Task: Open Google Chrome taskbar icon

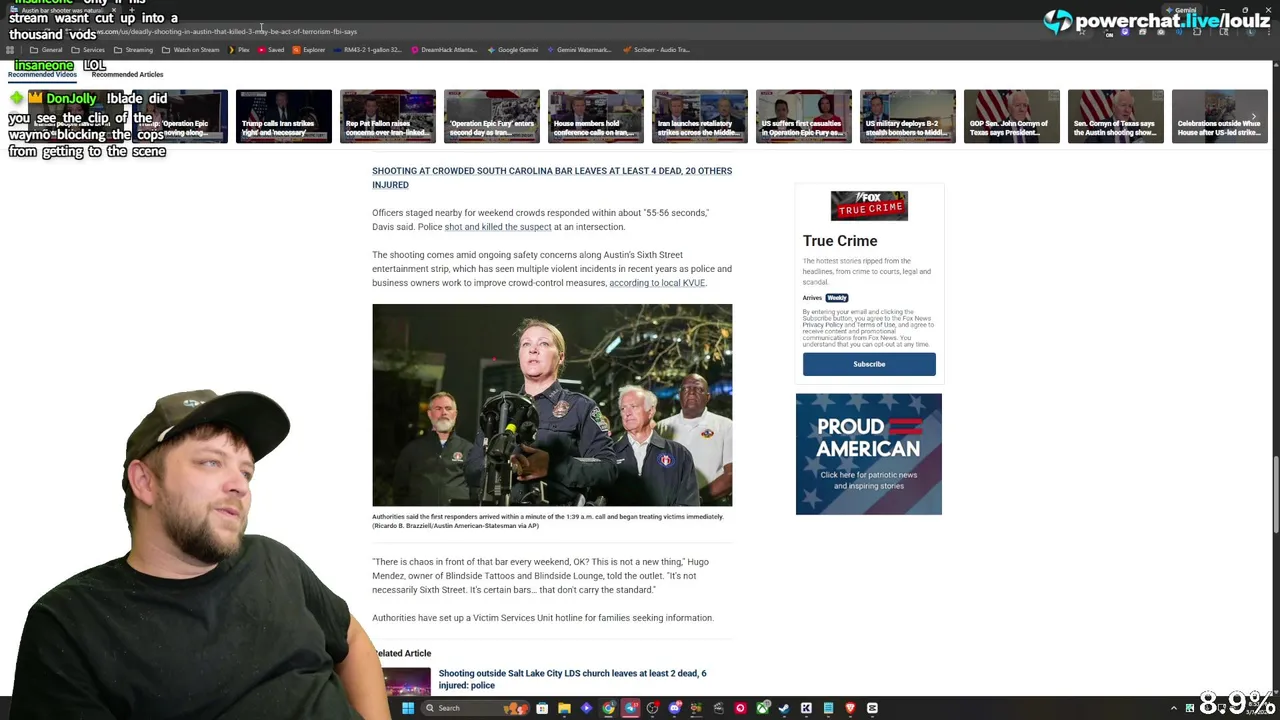Action: pyautogui.click(x=609, y=708)
